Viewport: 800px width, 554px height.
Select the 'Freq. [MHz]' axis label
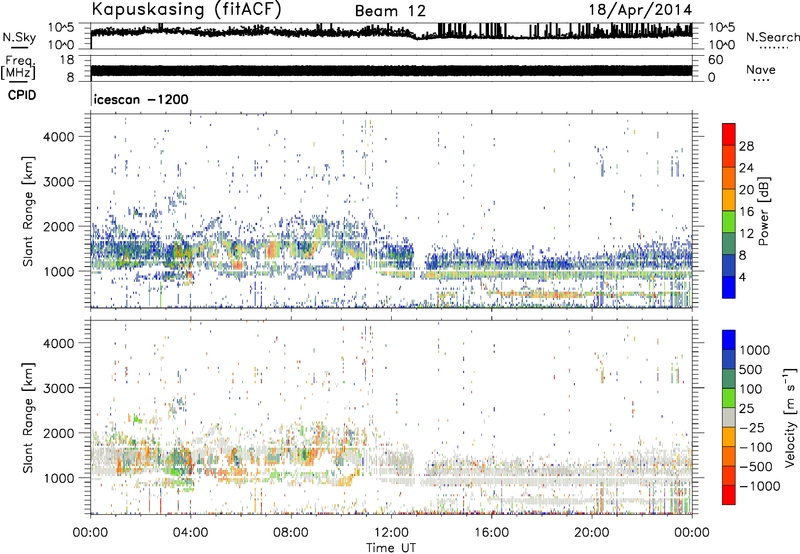pos(19,67)
